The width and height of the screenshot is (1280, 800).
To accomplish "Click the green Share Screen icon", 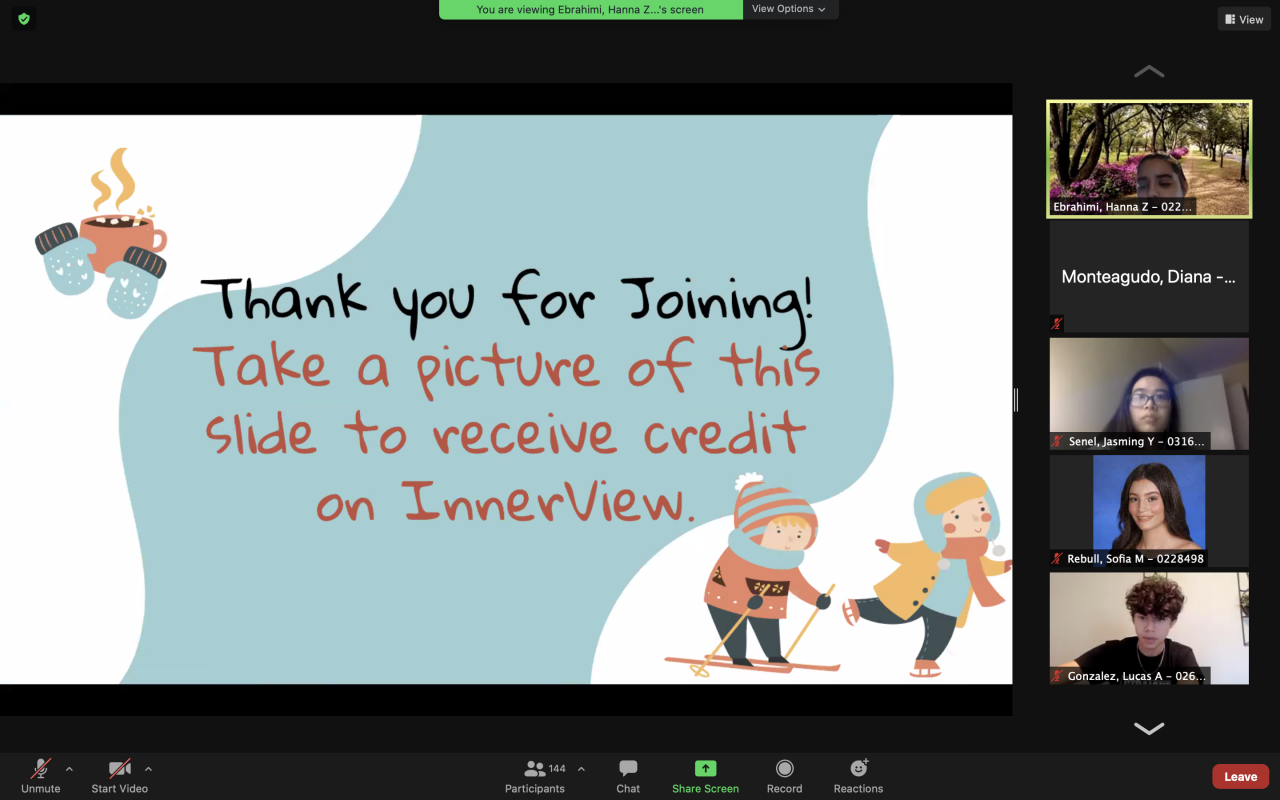I will click(706, 768).
